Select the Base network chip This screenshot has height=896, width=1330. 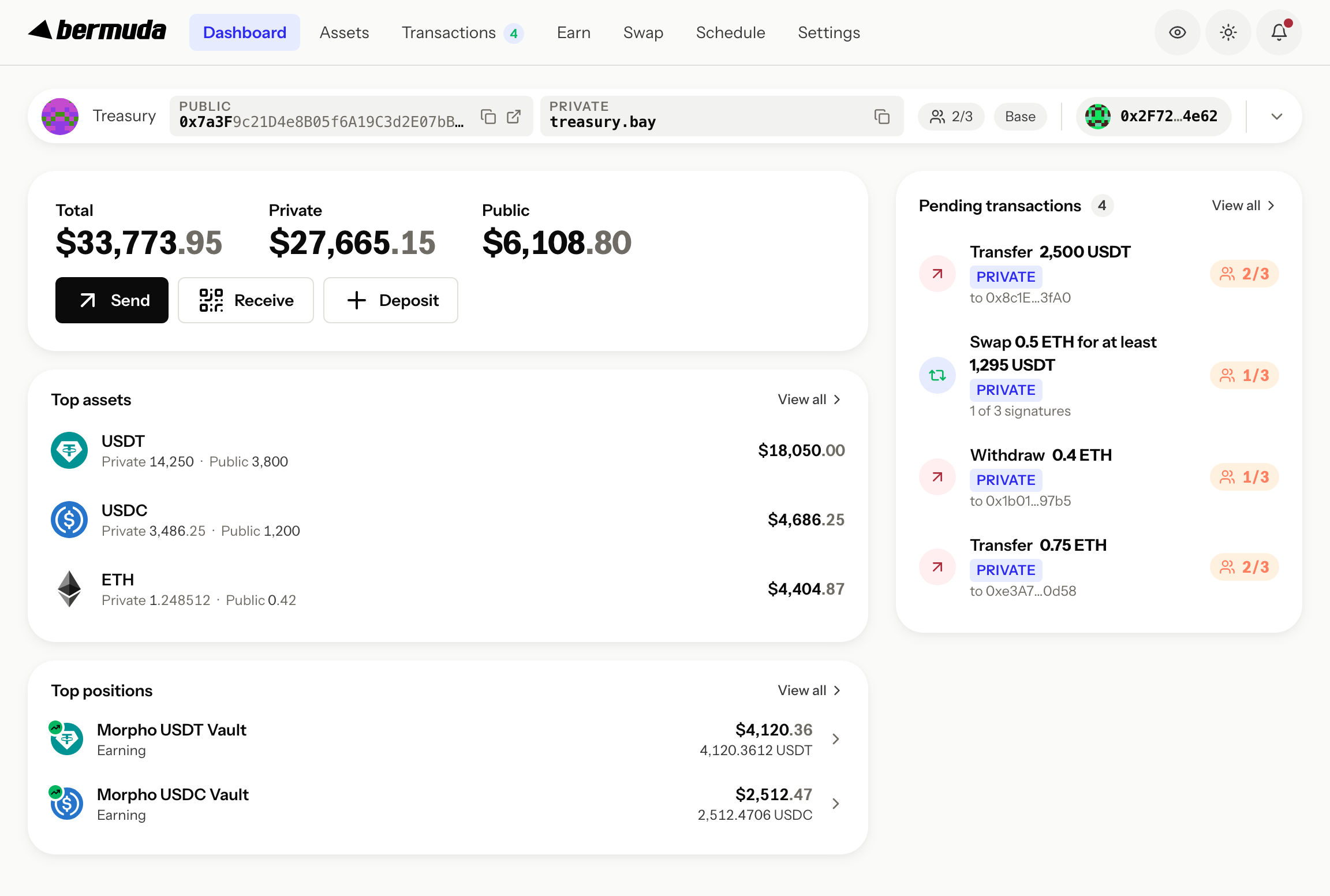[1020, 117]
